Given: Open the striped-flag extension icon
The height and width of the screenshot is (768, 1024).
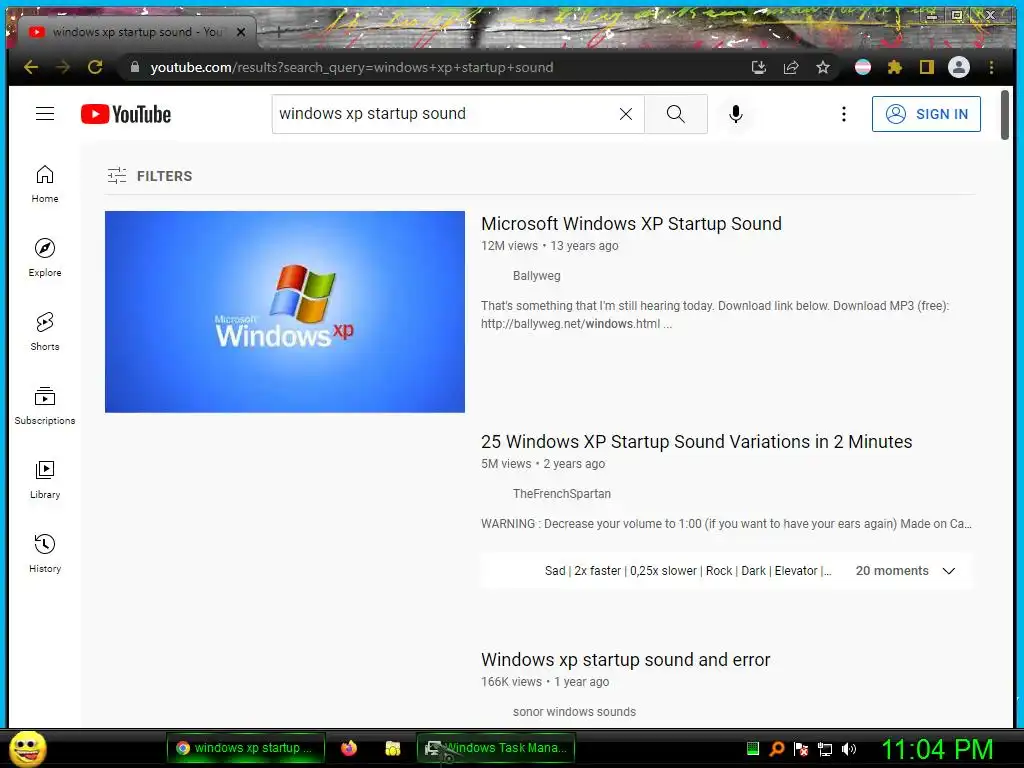Looking at the screenshot, I should point(863,67).
